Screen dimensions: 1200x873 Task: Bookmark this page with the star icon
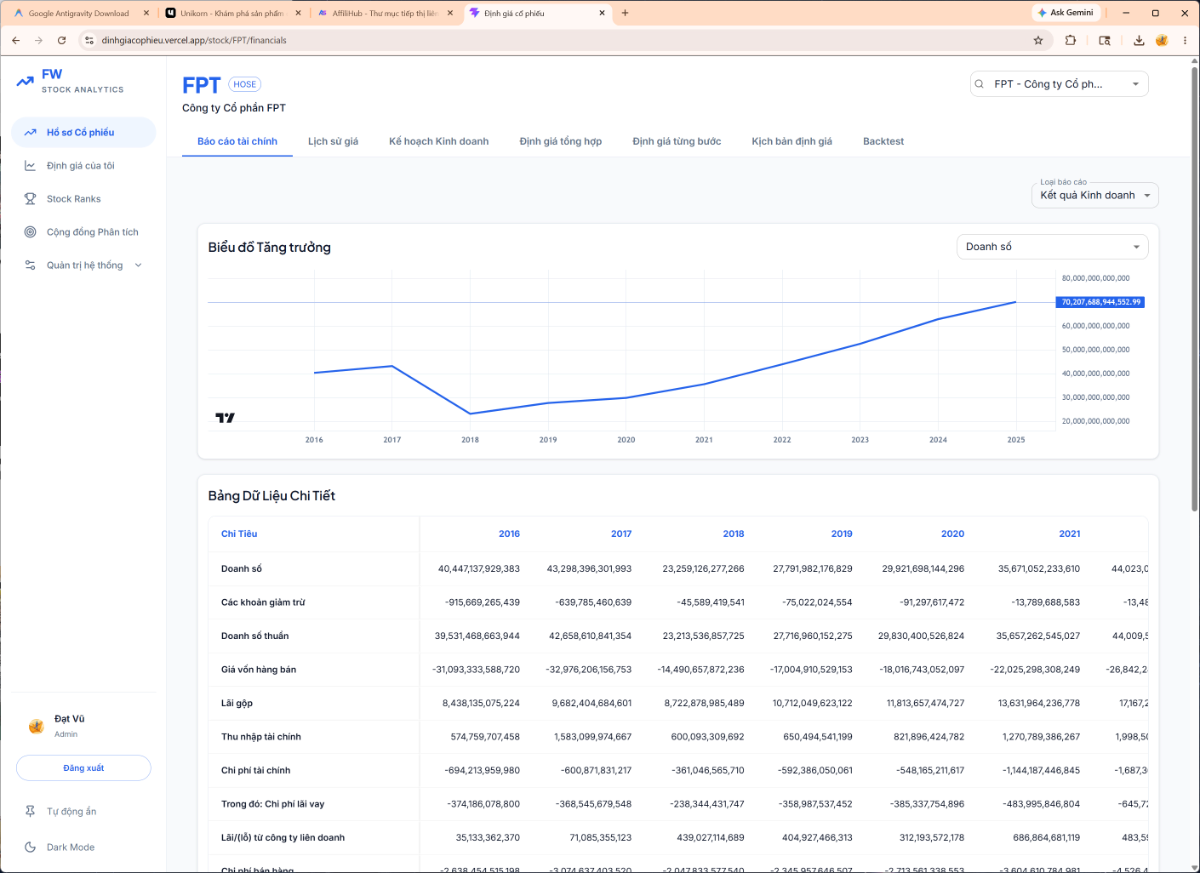click(1038, 40)
